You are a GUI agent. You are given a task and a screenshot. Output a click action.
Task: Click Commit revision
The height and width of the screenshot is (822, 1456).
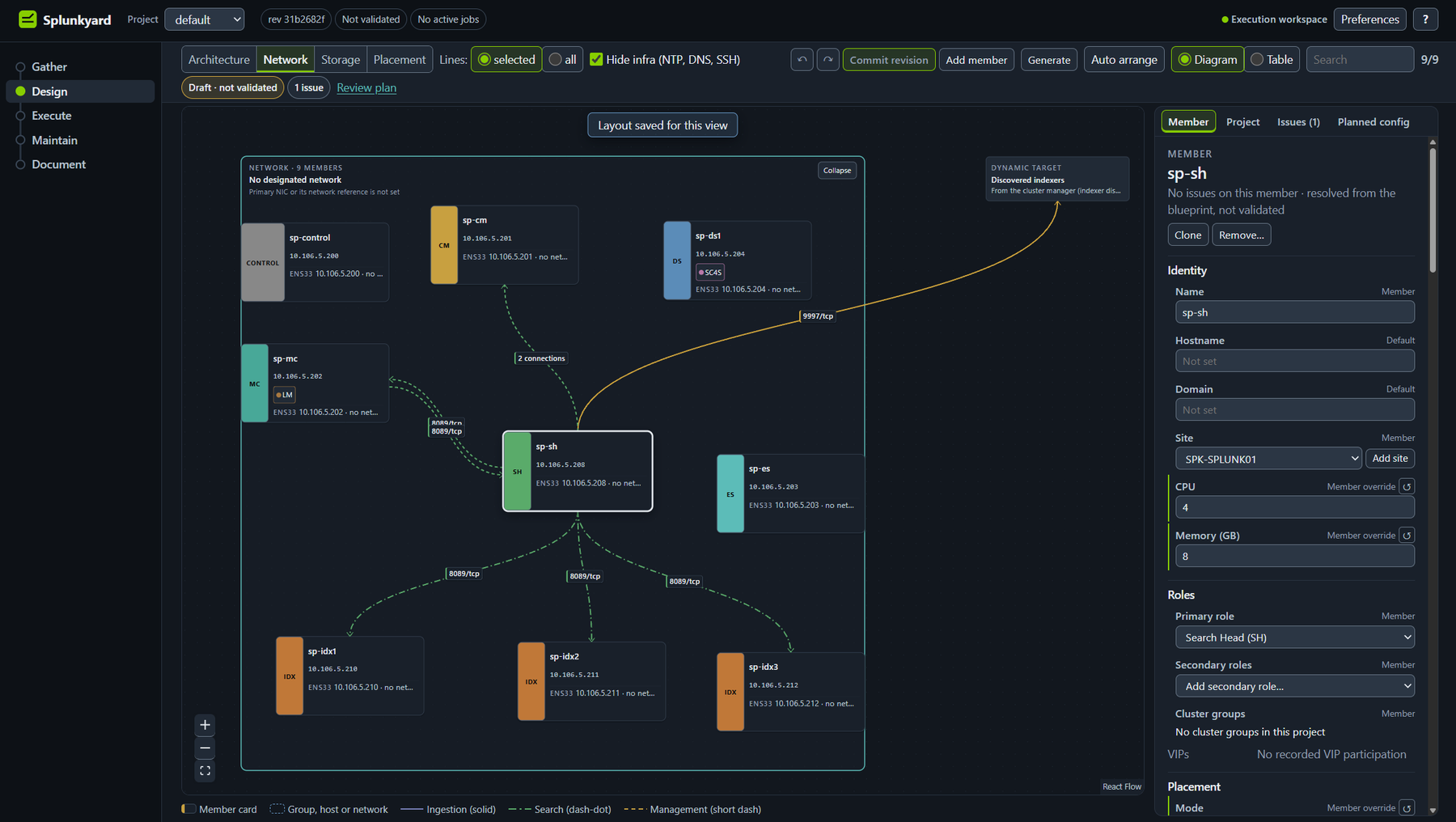point(889,60)
